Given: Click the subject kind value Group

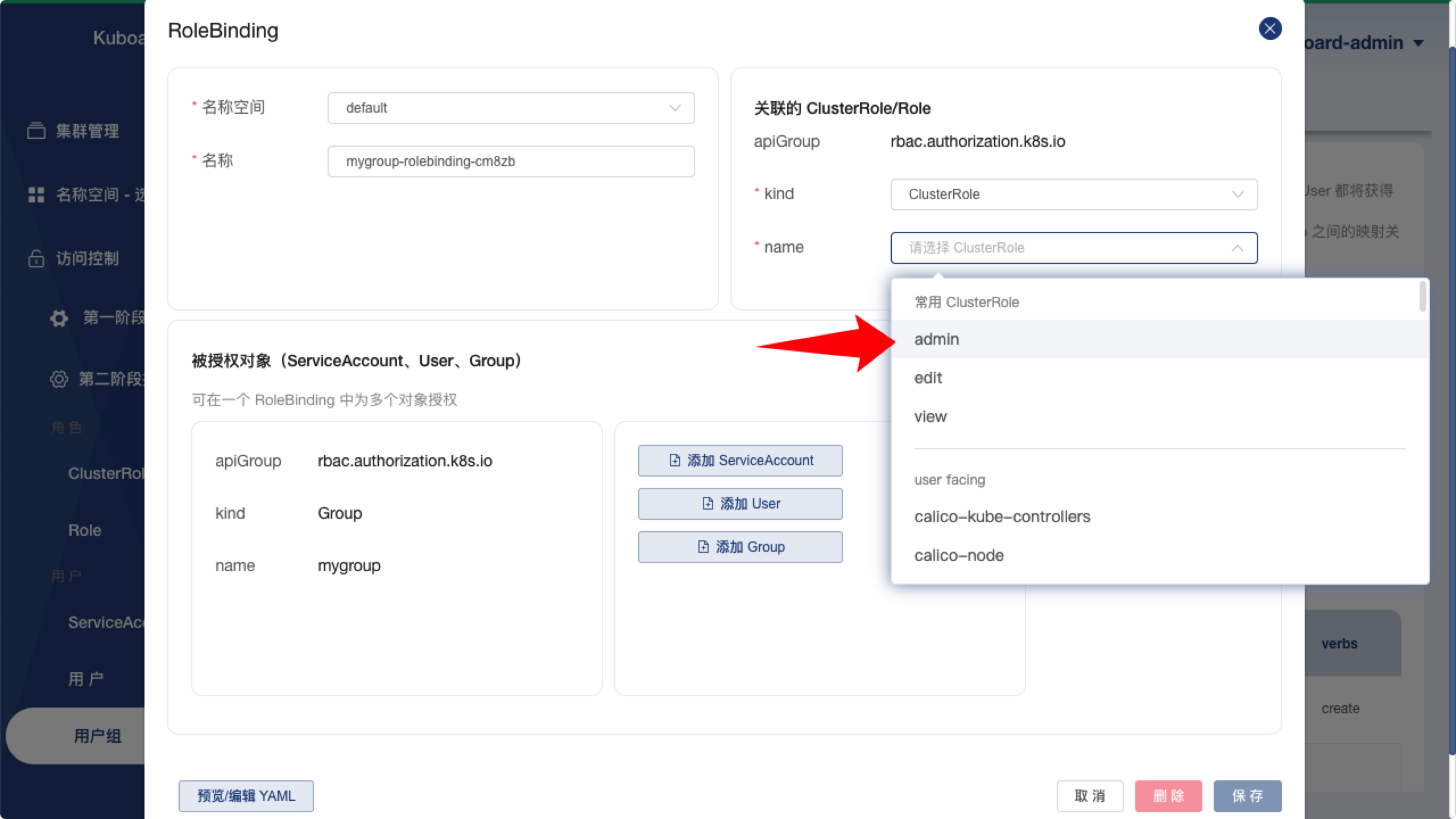Looking at the screenshot, I should [340, 513].
